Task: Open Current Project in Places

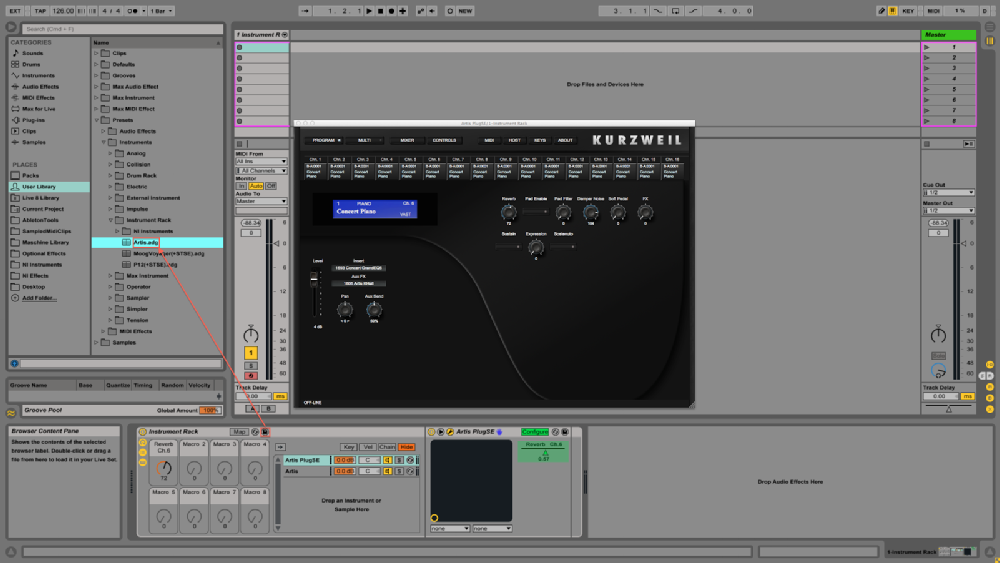Action: pyautogui.click(x=43, y=208)
